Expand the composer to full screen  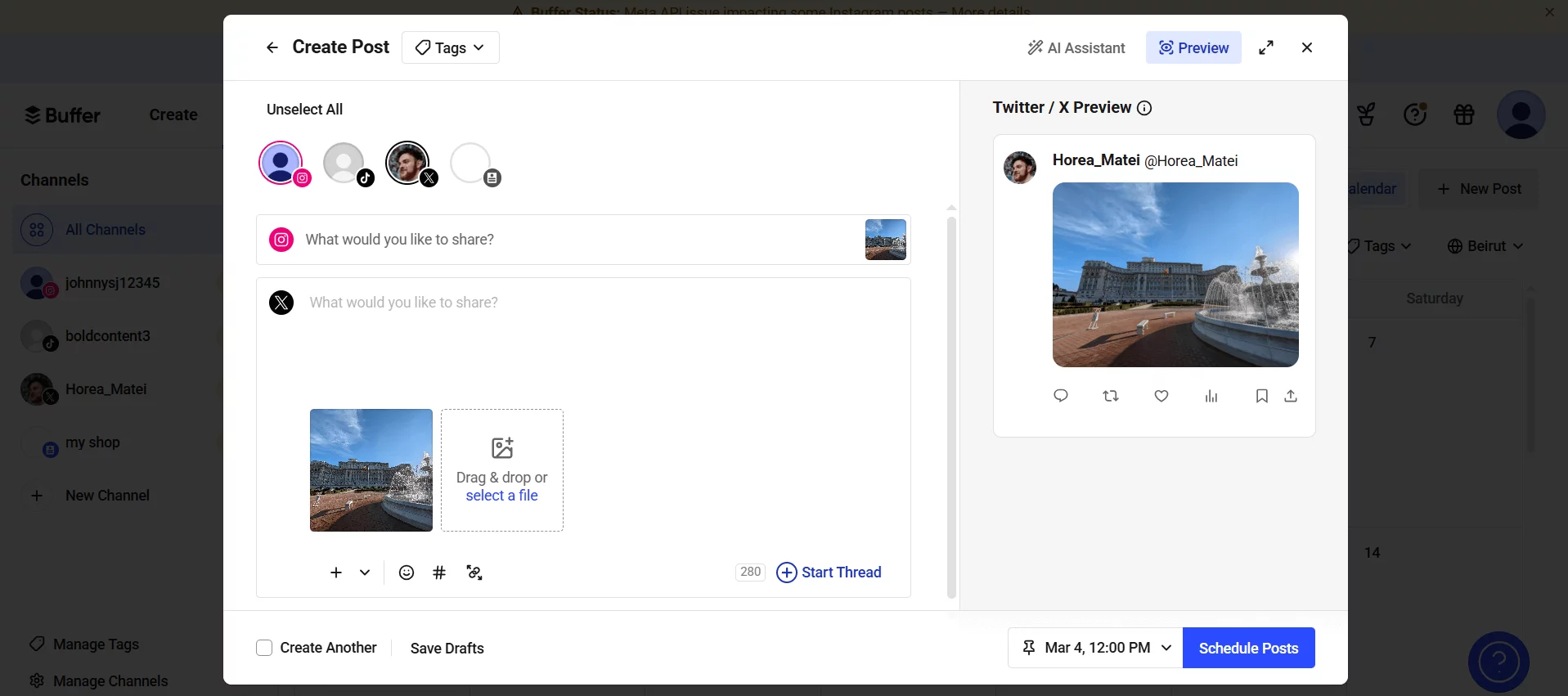tap(1266, 47)
